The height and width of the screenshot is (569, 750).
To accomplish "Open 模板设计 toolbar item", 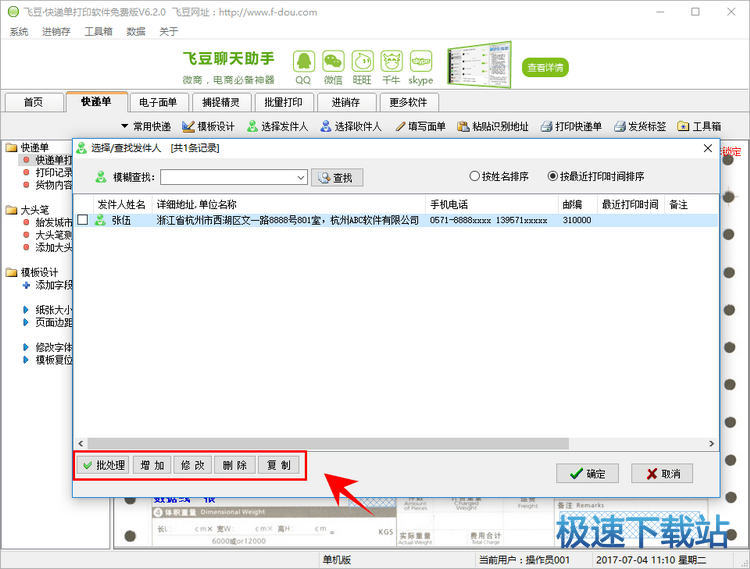I will coord(209,127).
